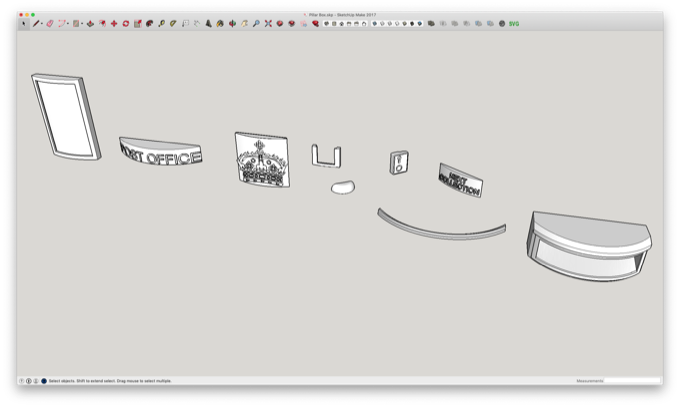The image size is (680, 407).
Task: Switch to X-ray face style
Action: coord(374,24)
